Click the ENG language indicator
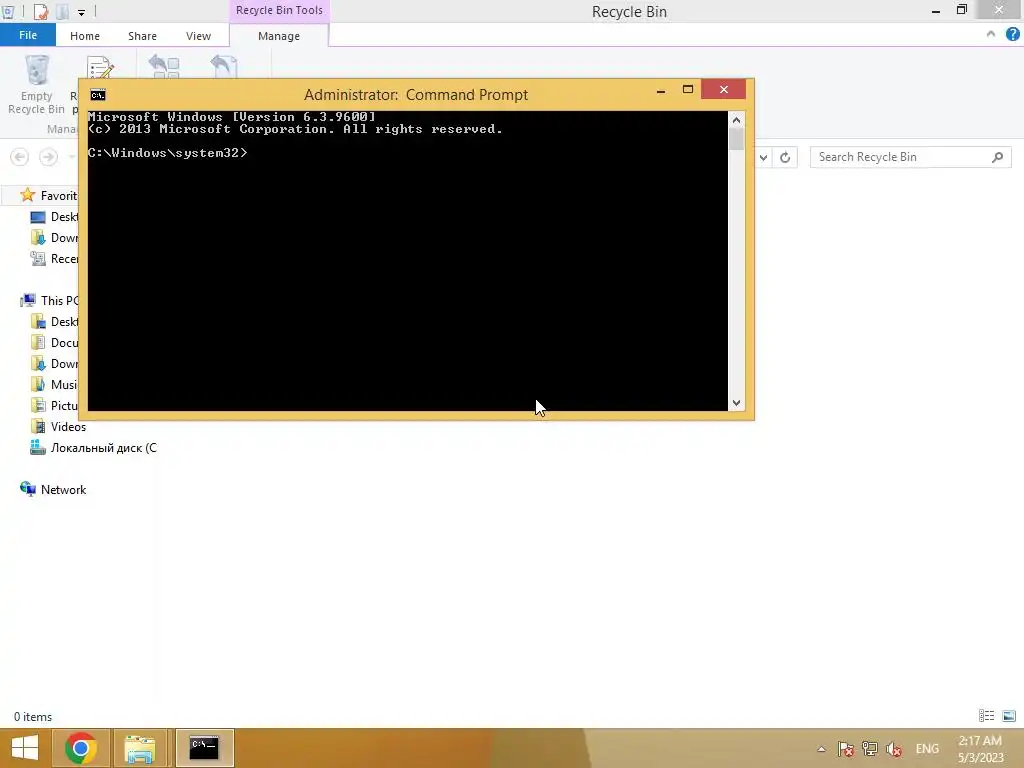Image resolution: width=1024 pixels, height=768 pixels. pyautogui.click(x=927, y=748)
